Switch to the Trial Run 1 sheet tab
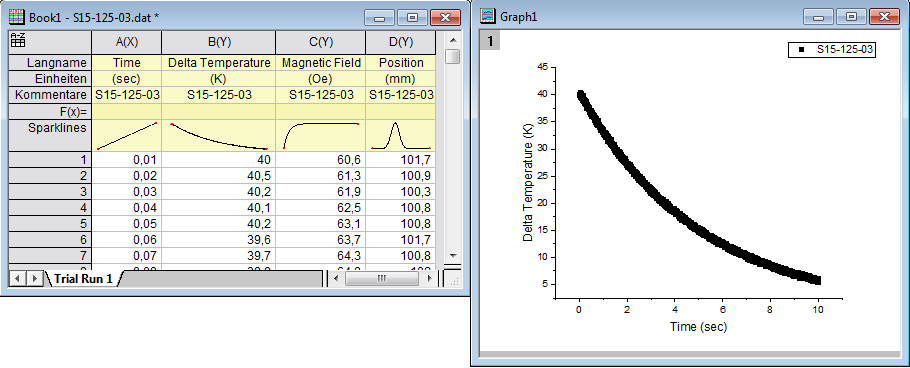Screen dimensions: 910x368 click(x=83, y=279)
